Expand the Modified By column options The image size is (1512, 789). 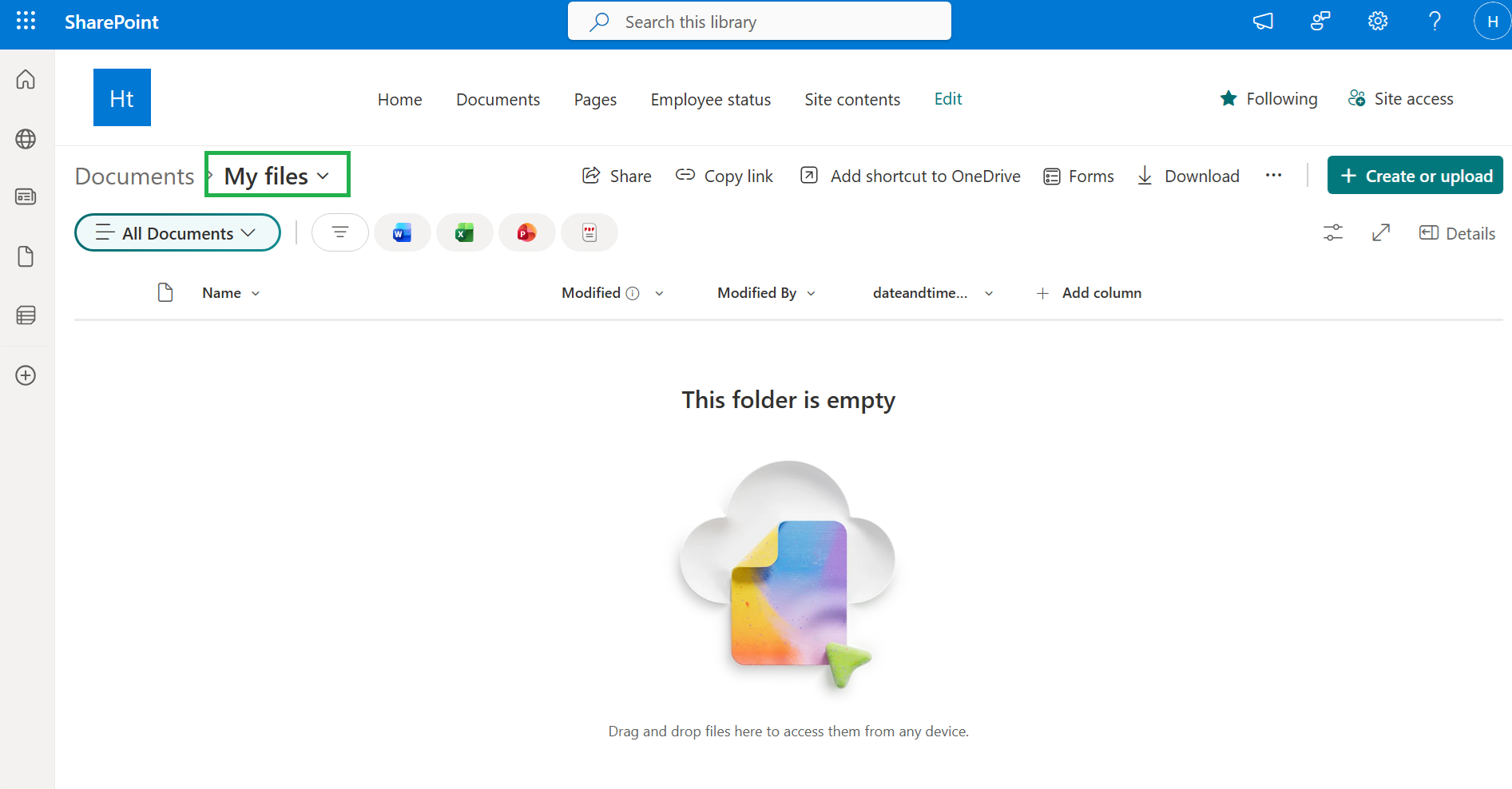click(812, 294)
